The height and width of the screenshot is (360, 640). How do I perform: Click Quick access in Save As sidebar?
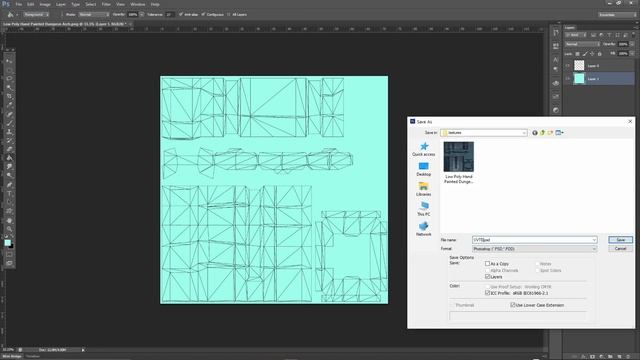(424, 149)
